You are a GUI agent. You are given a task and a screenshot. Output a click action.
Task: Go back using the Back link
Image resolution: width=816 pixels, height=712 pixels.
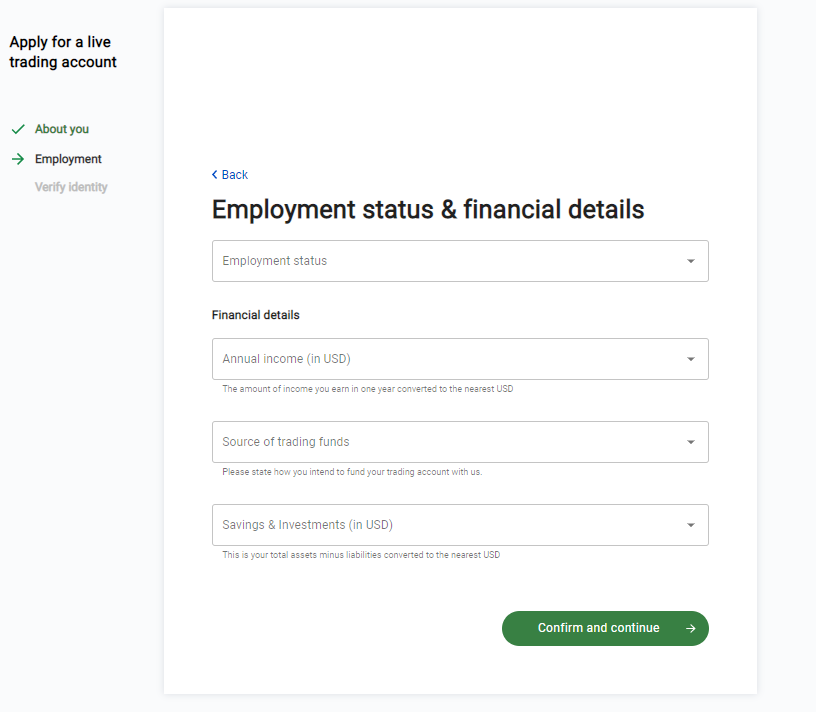pyautogui.click(x=235, y=175)
